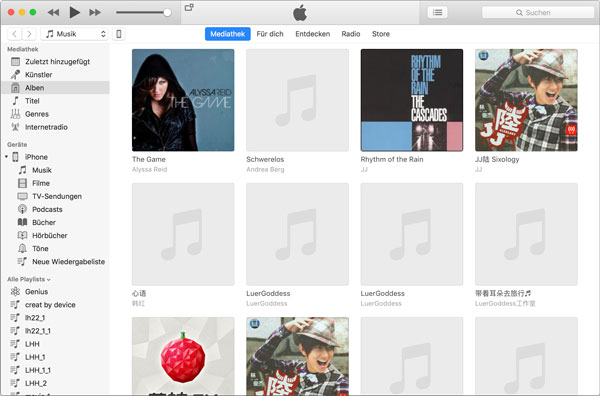Screen dimensions: 600x396
Task: Open Bücher under iPhone
Action: coord(55,222)
